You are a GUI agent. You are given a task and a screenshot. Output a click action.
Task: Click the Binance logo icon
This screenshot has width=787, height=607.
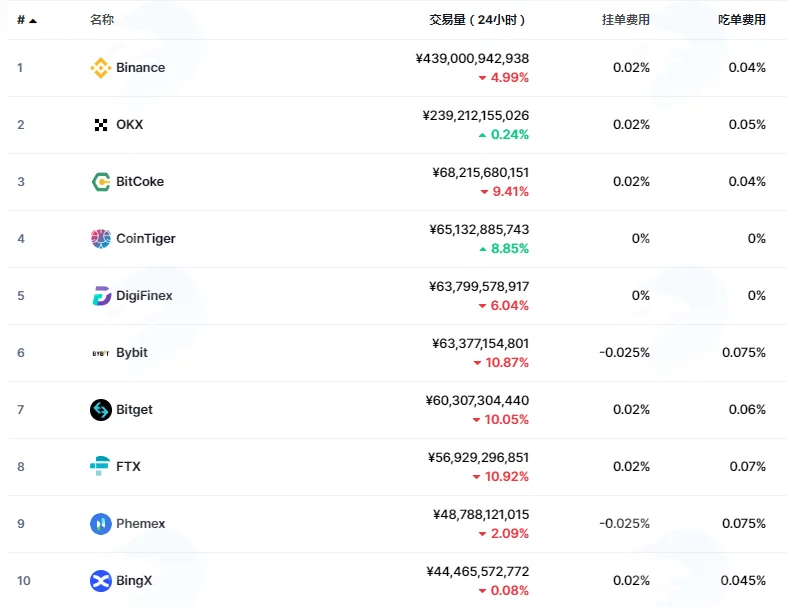coord(101,68)
